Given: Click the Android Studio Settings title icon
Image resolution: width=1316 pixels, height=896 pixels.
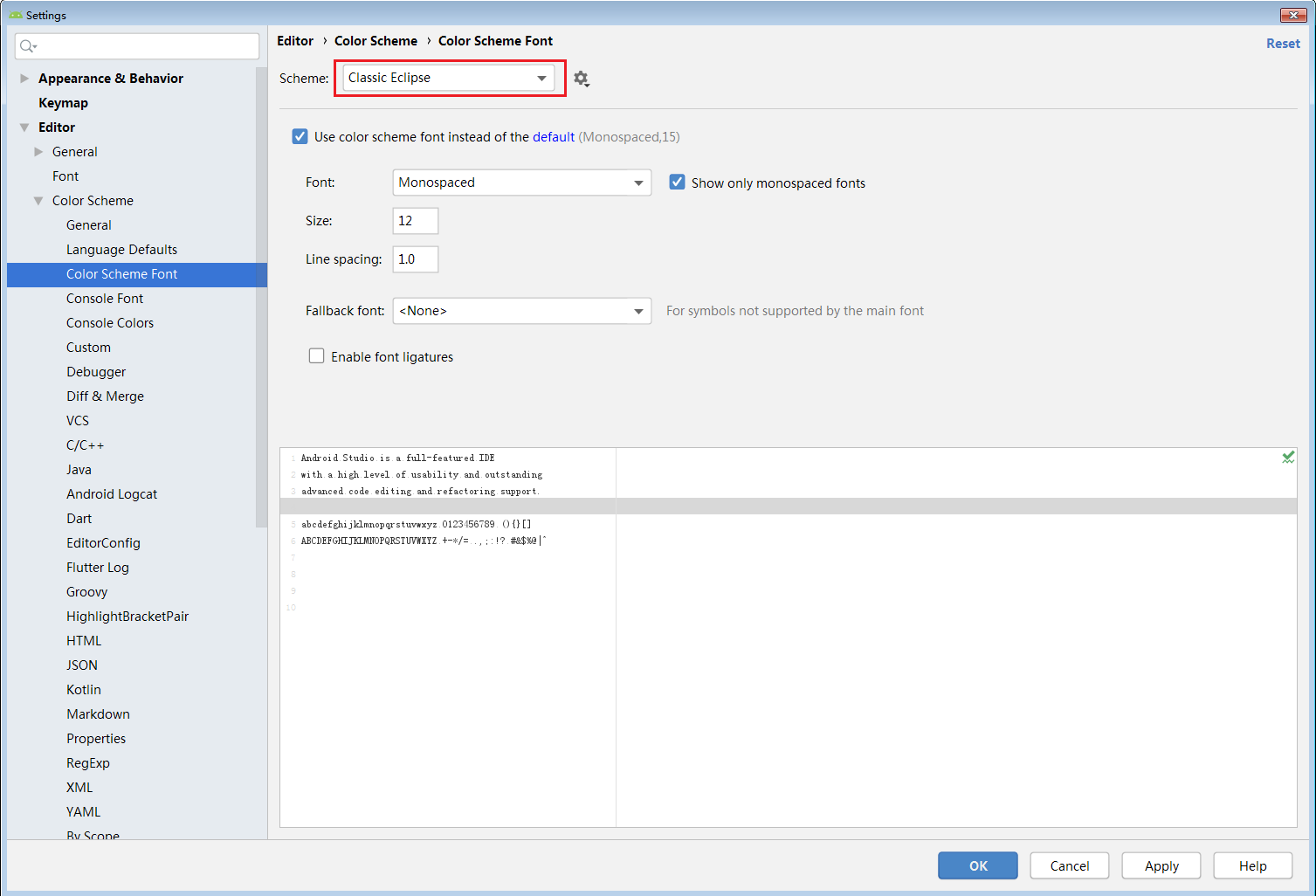Looking at the screenshot, I should pyautogui.click(x=16, y=15).
